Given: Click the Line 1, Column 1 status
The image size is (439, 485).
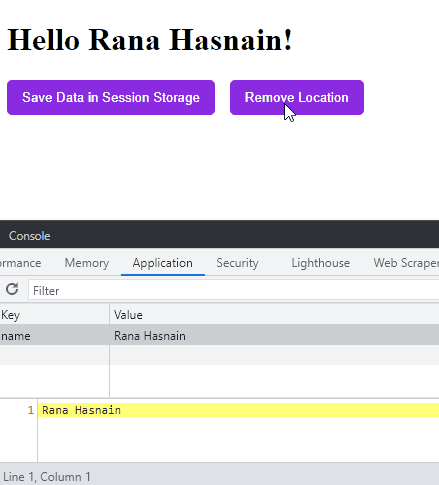Looking at the screenshot, I should point(47,477).
